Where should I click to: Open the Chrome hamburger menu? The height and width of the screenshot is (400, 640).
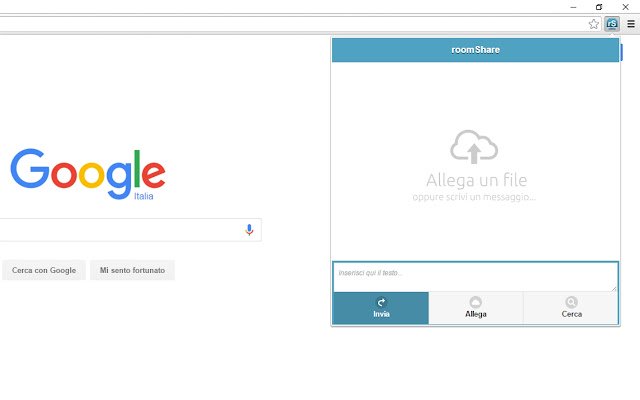(631, 24)
